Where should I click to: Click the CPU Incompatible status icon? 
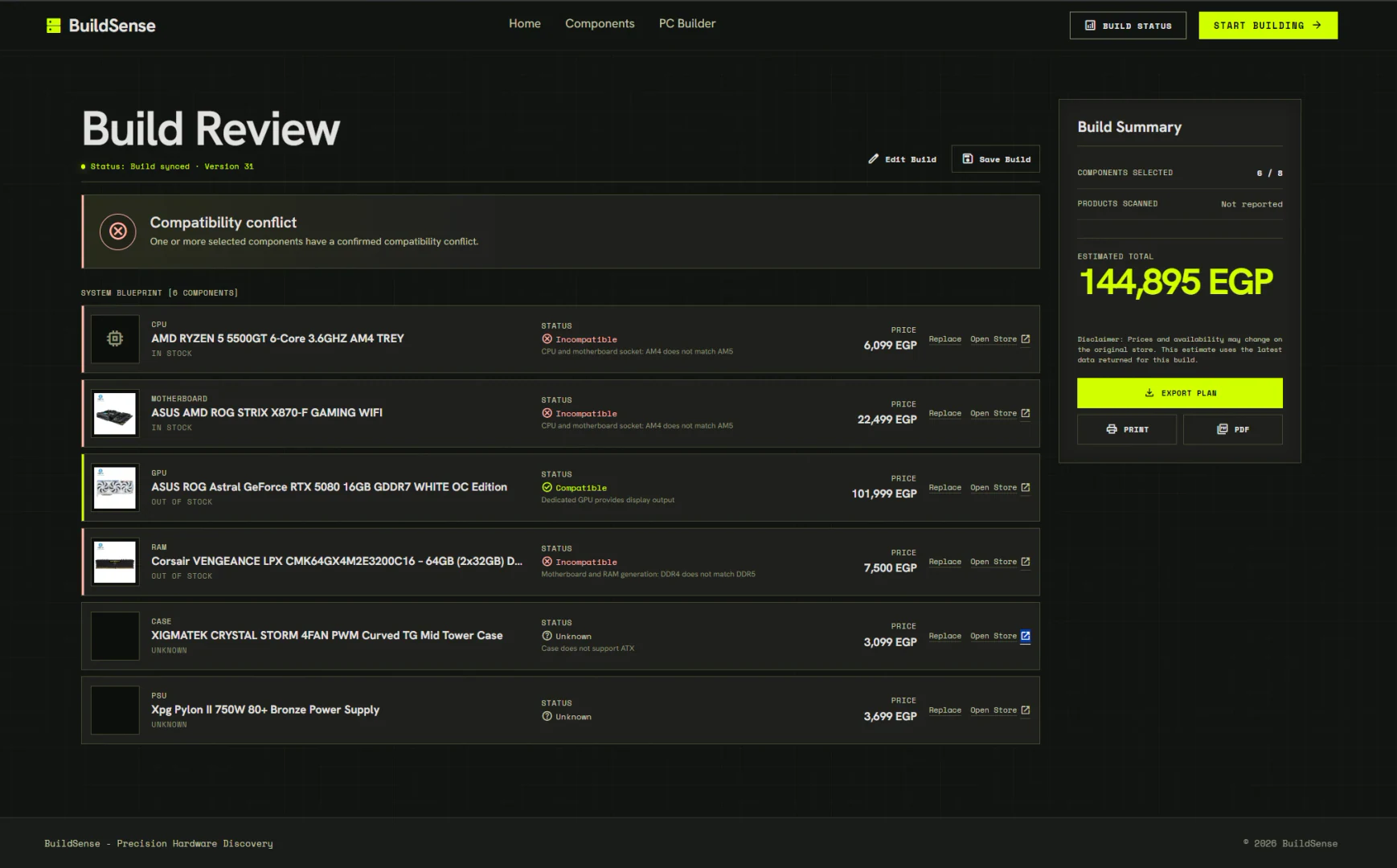[x=547, y=339]
